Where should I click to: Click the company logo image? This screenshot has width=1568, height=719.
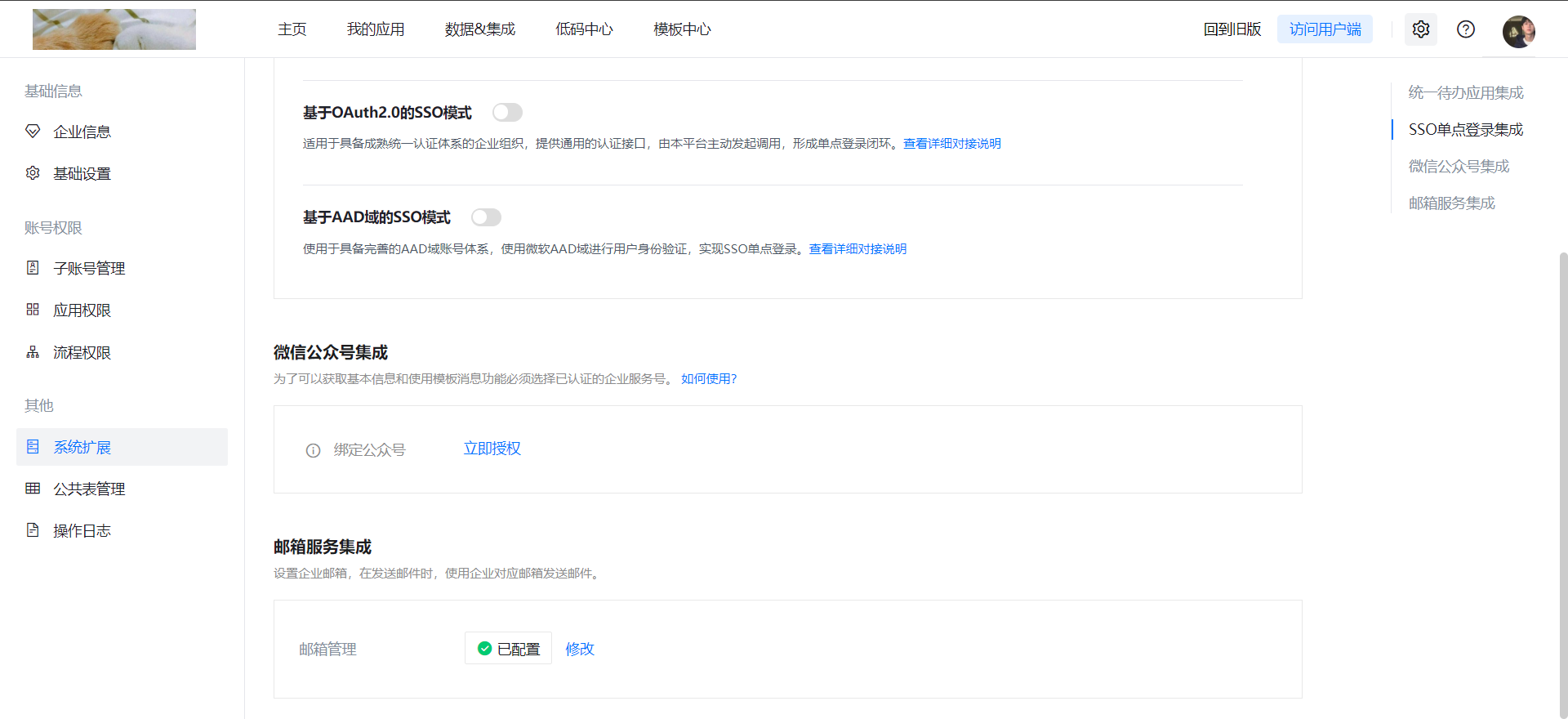[114, 29]
